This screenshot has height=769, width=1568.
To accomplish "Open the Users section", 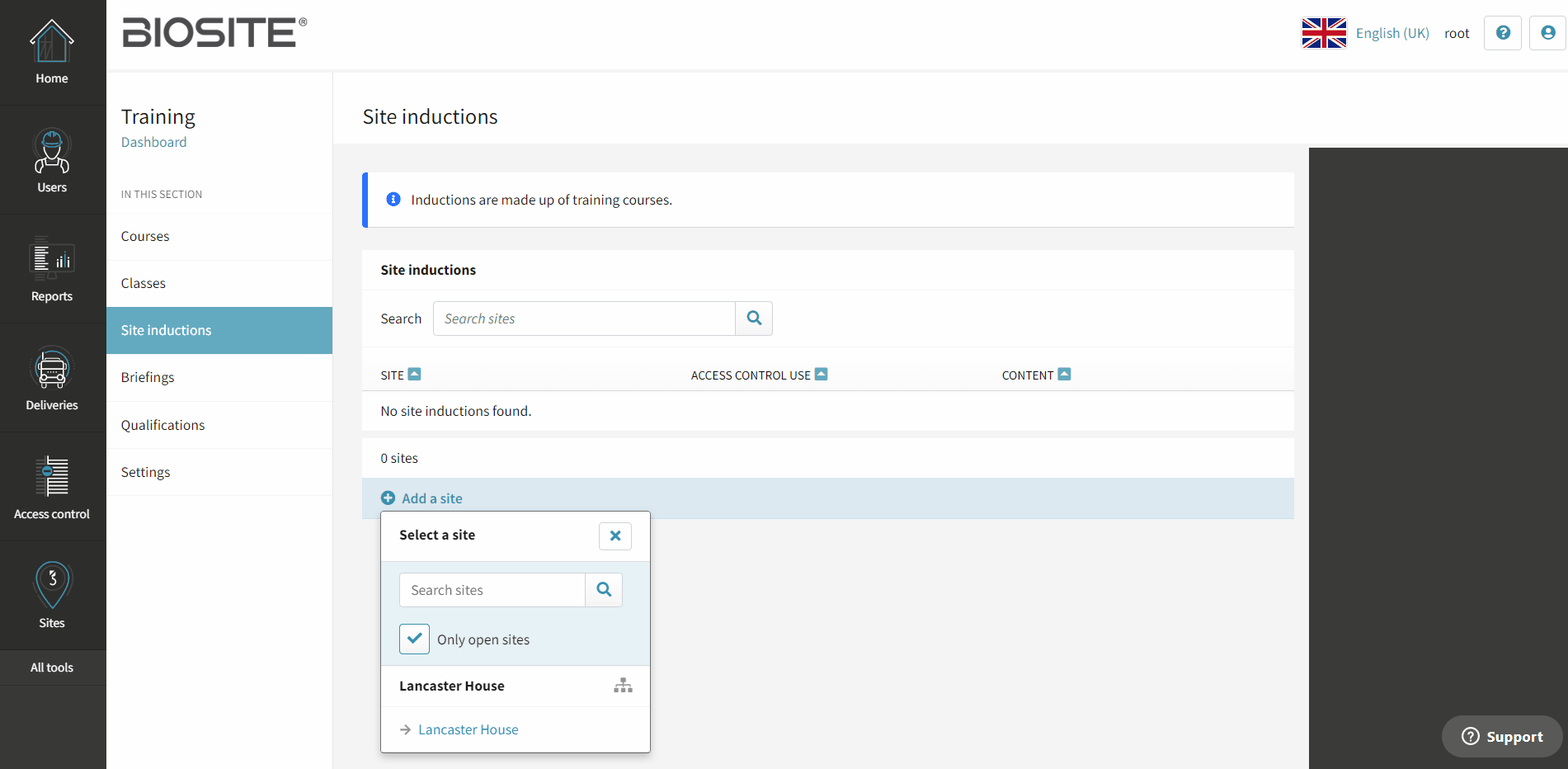I will click(x=52, y=162).
